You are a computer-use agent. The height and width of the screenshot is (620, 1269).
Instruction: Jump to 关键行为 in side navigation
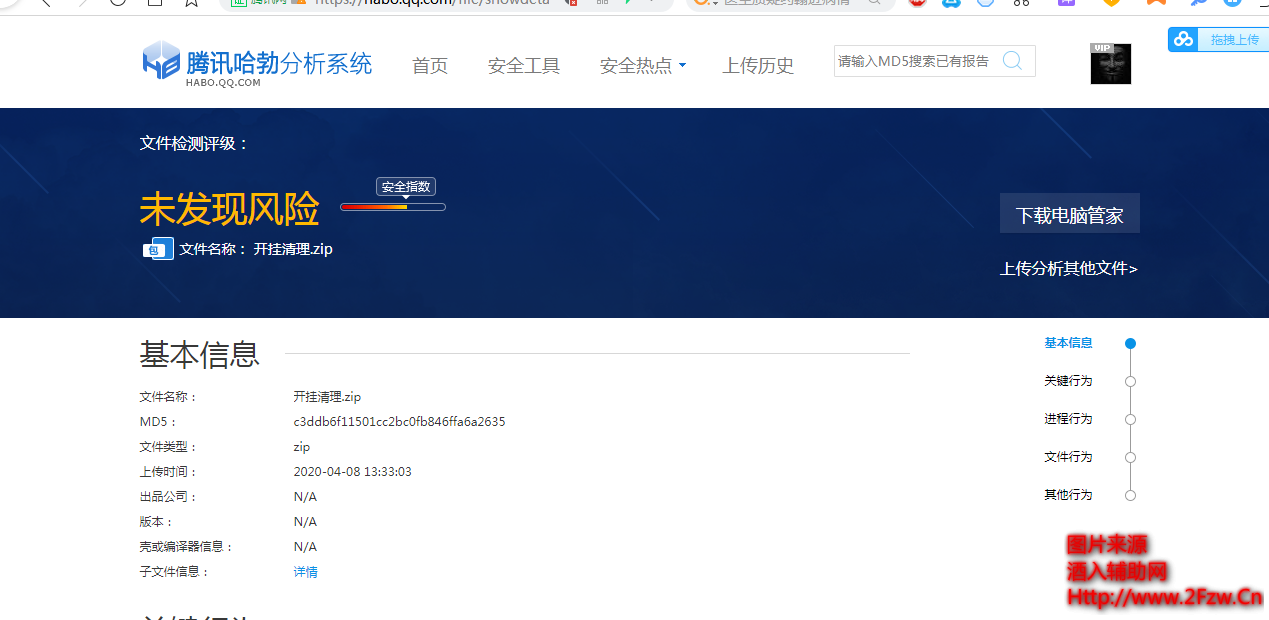1068,381
